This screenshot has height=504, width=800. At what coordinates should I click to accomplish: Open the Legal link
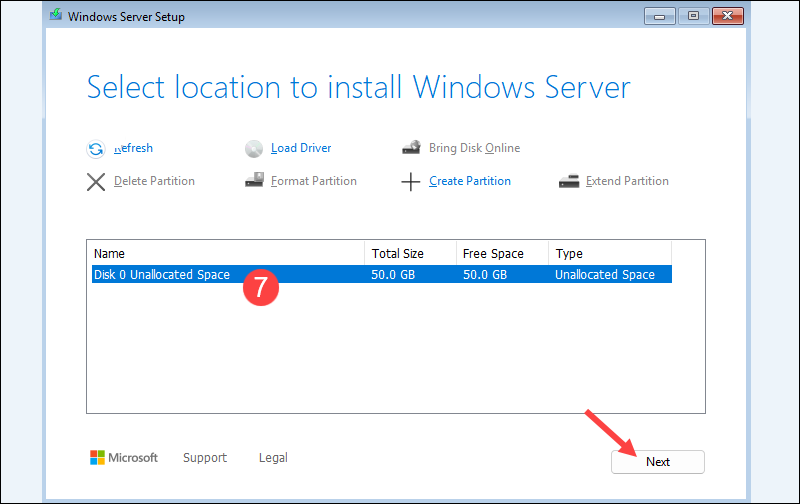[x=273, y=458]
